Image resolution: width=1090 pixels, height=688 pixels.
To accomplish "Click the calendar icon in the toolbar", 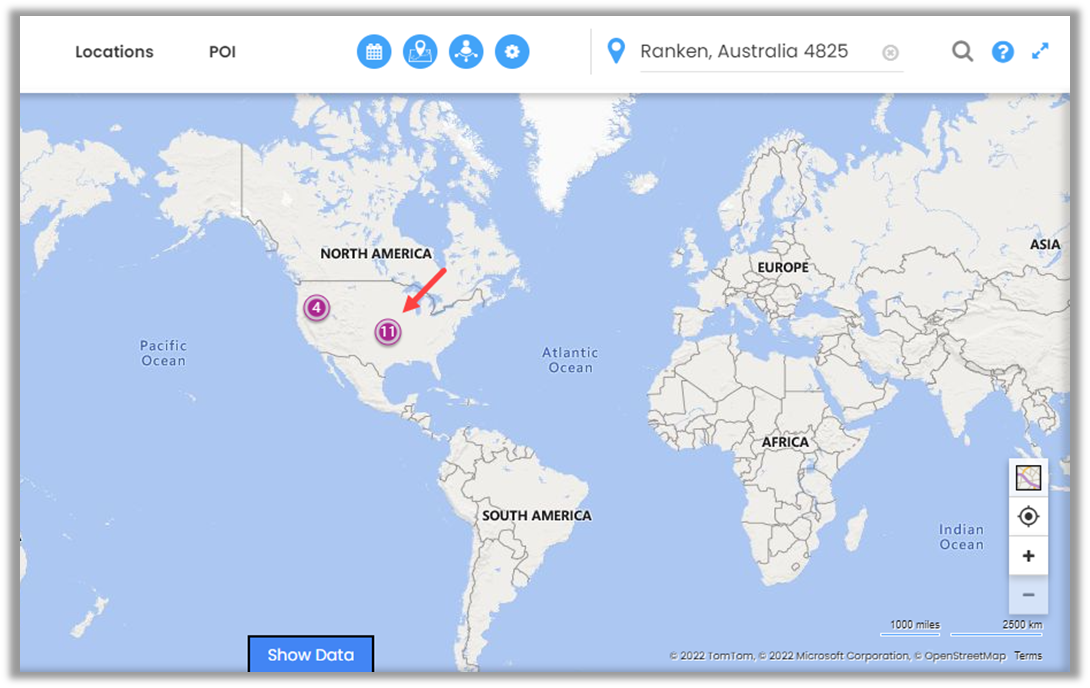I will coord(374,52).
